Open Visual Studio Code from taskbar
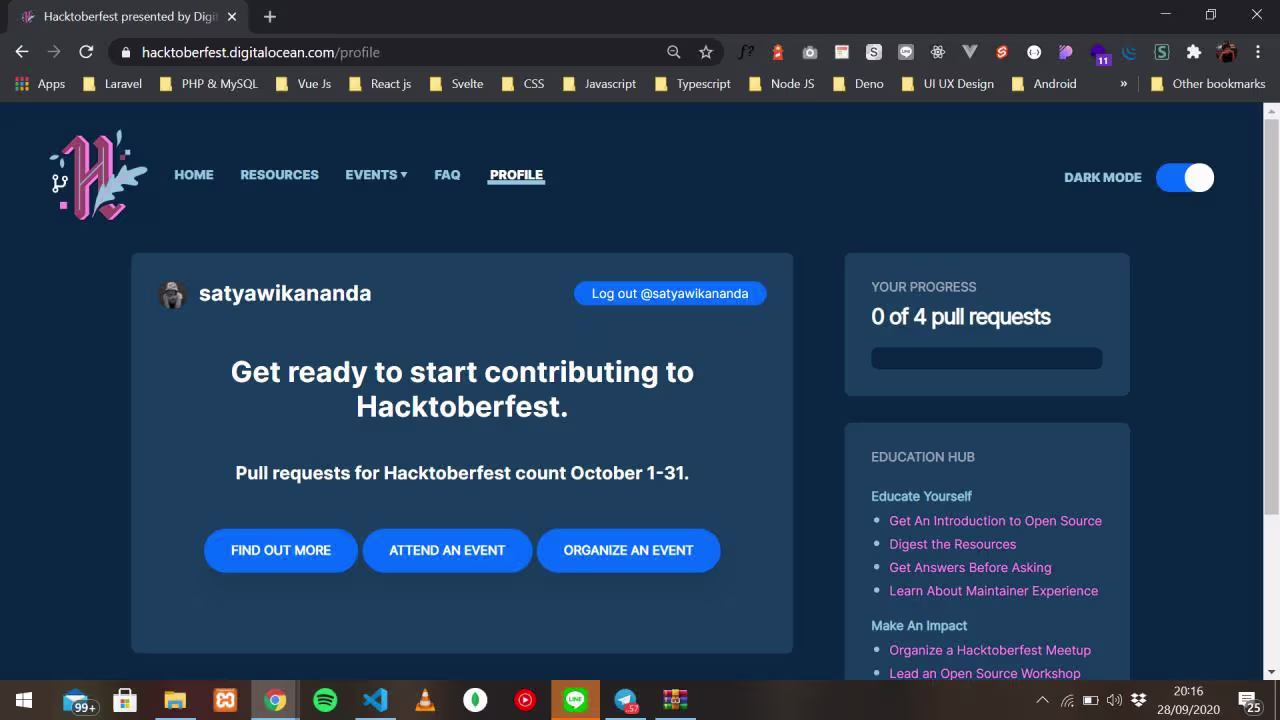The image size is (1280, 720). 375,700
